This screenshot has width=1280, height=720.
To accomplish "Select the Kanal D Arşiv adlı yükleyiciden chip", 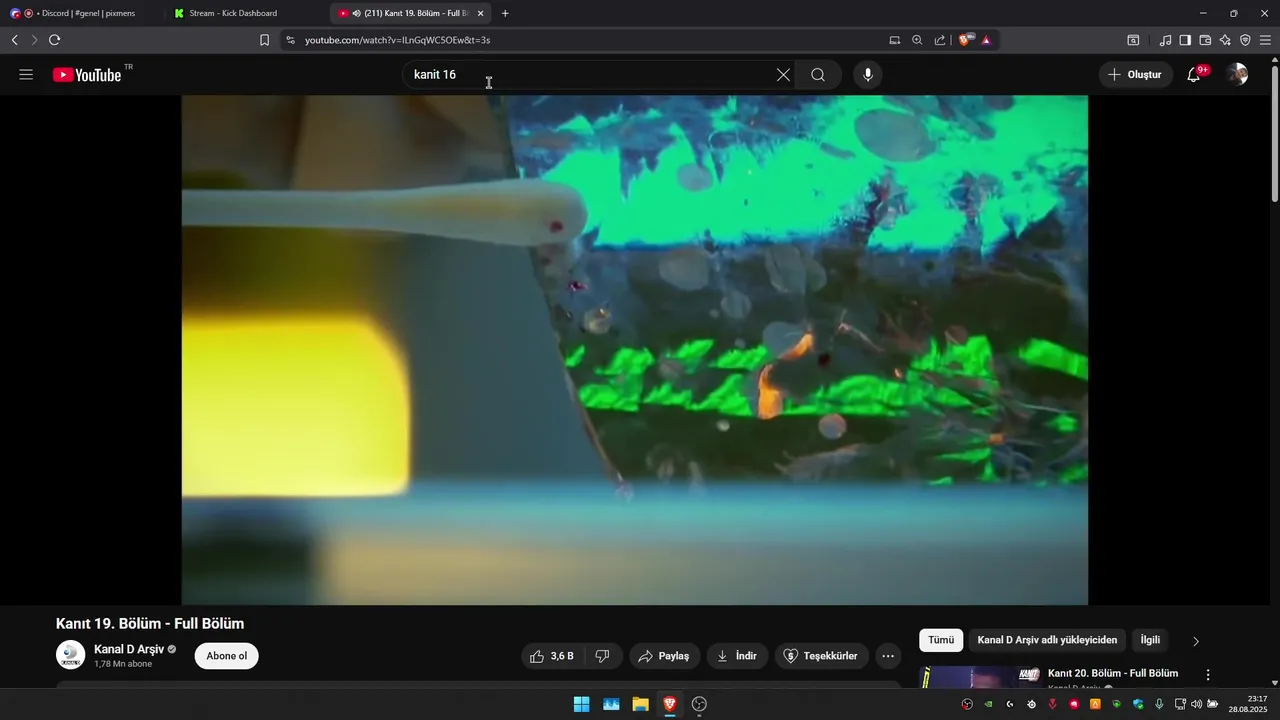I will click(x=1047, y=640).
